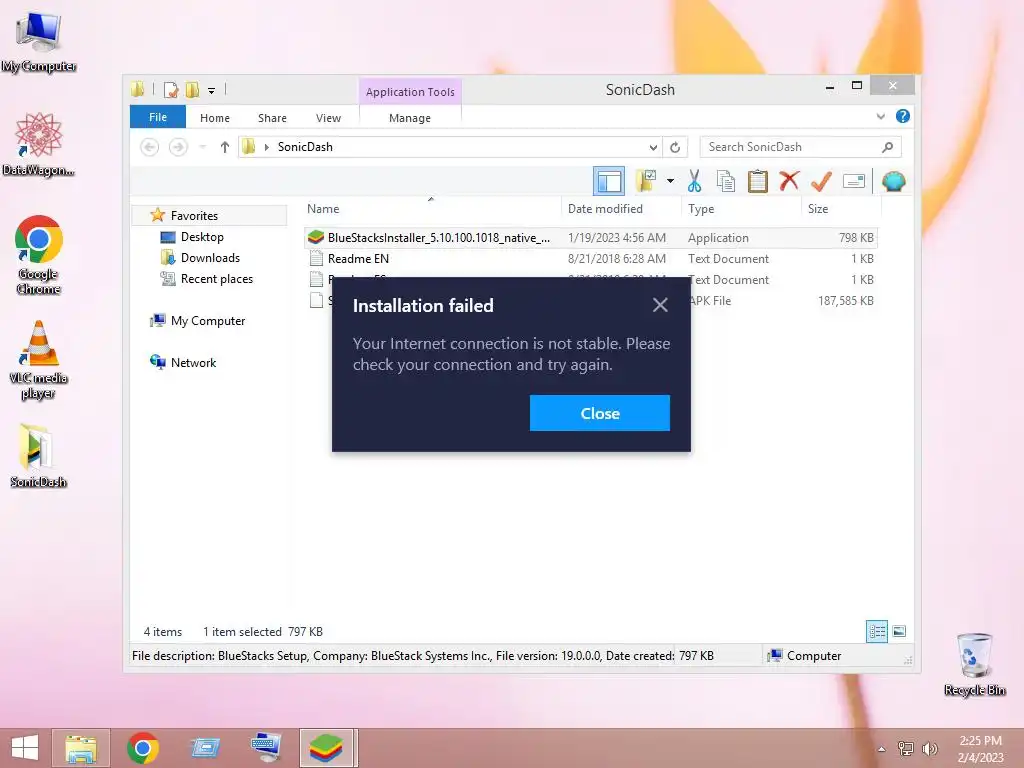This screenshot has height=768, width=1024.
Task: Sort by the Type column header
Action: pos(741,208)
